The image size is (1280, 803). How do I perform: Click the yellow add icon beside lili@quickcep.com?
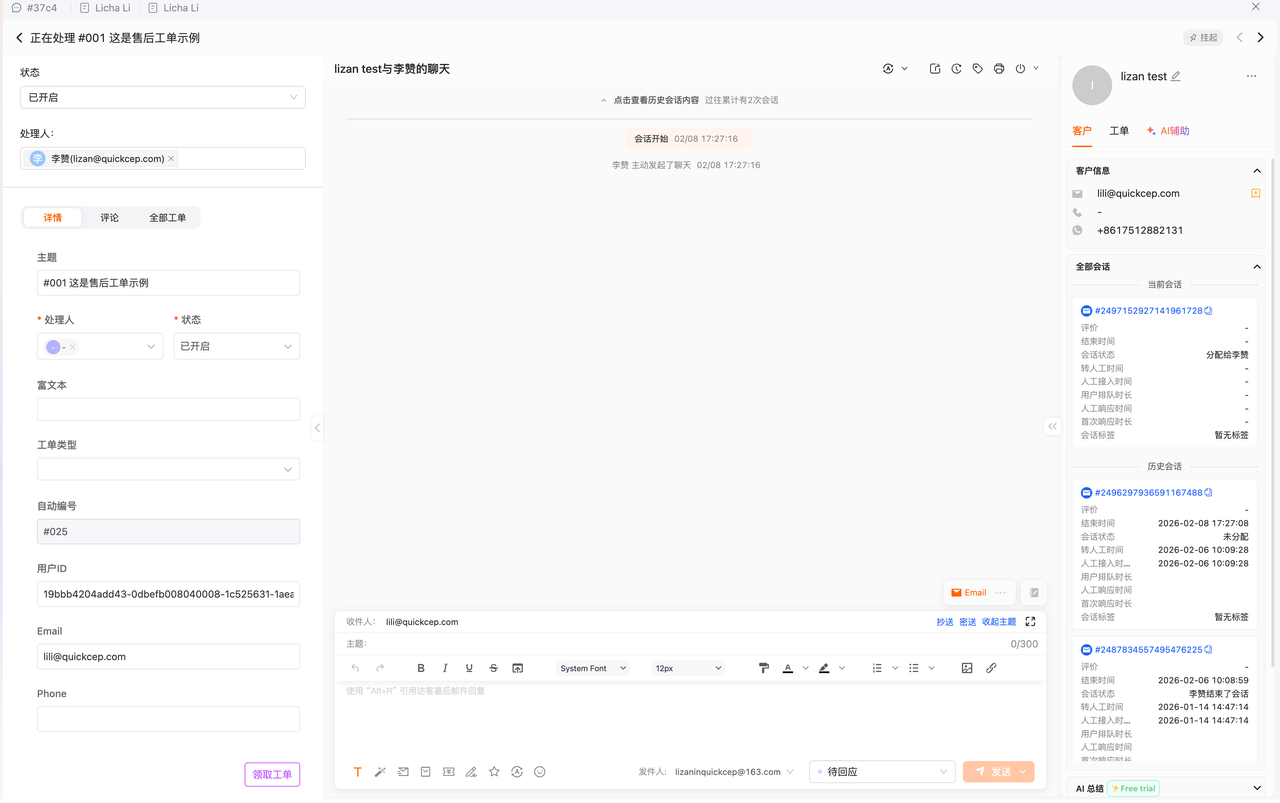click(1256, 193)
